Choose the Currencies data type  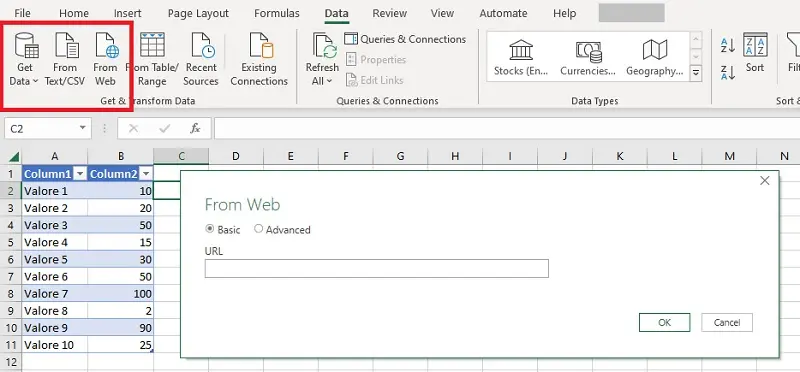click(x=588, y=58)
